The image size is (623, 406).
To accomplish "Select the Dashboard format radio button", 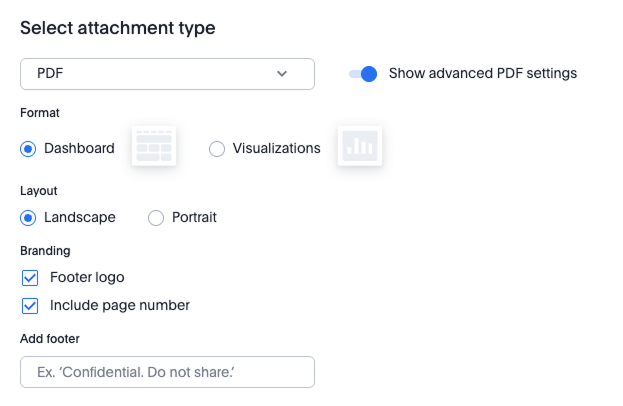I will (28, 148).
